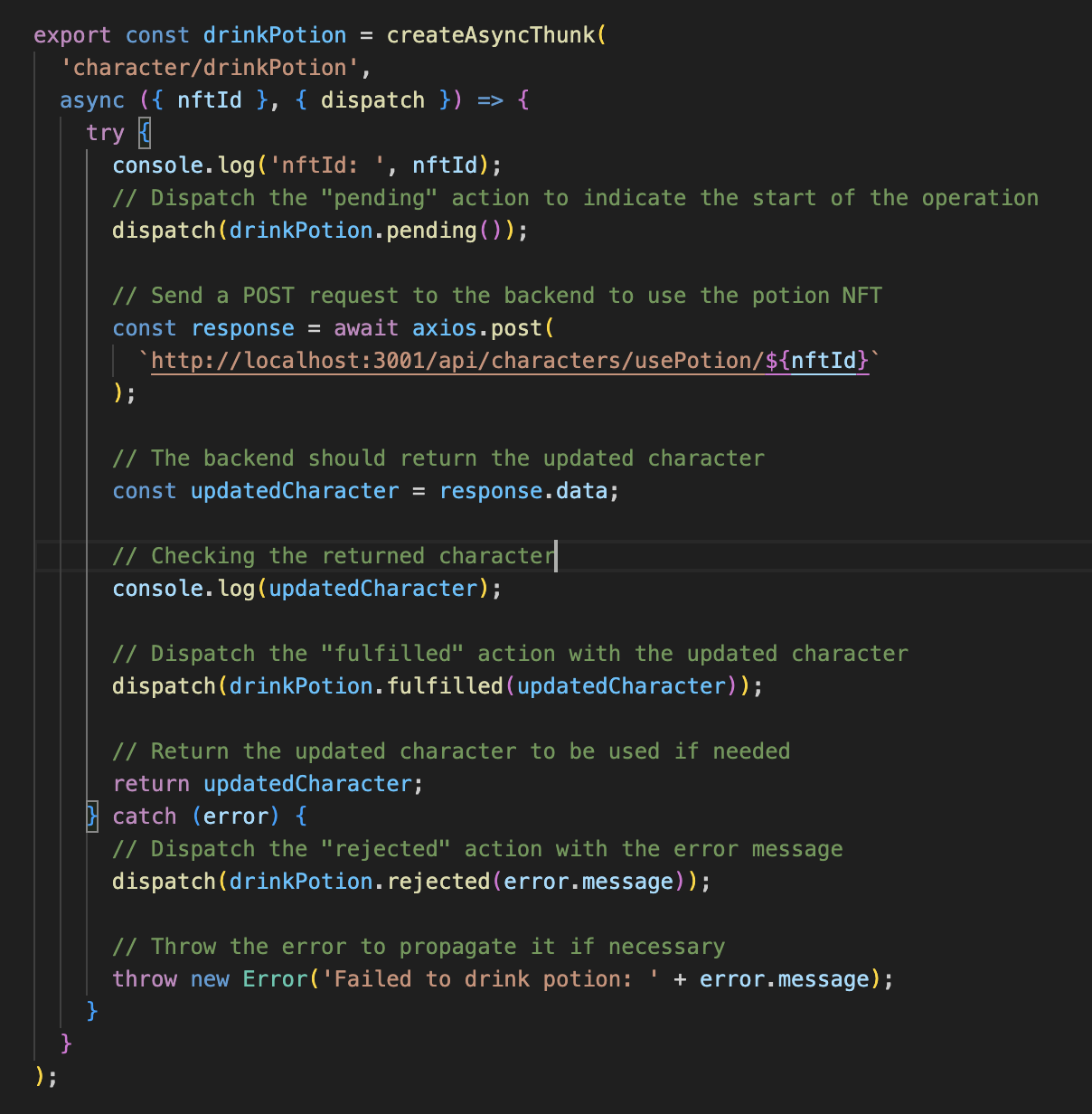Screen dimensions: 1092x1114
Task: Click the comment 'Return the updated character to be used'
Action: 451,751
